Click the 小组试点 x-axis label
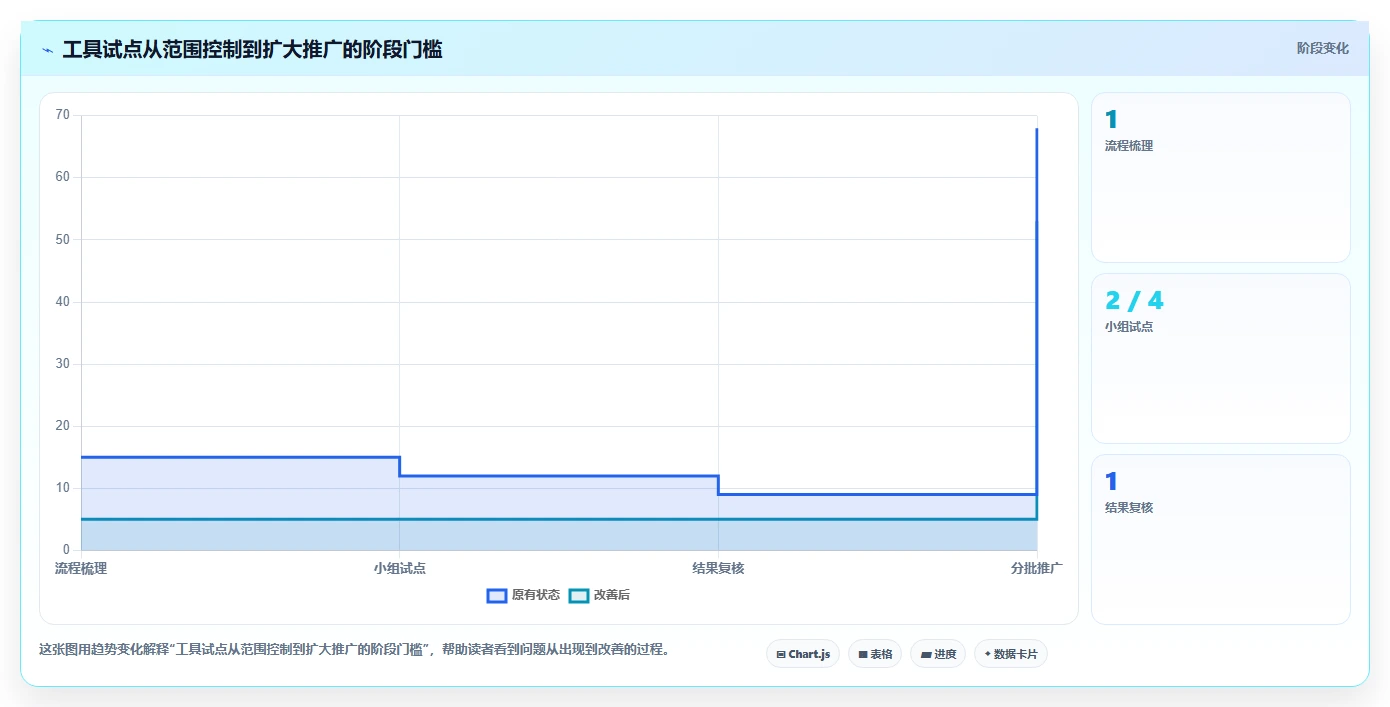This screenshot has height=707, width=1390. [400, 568]
